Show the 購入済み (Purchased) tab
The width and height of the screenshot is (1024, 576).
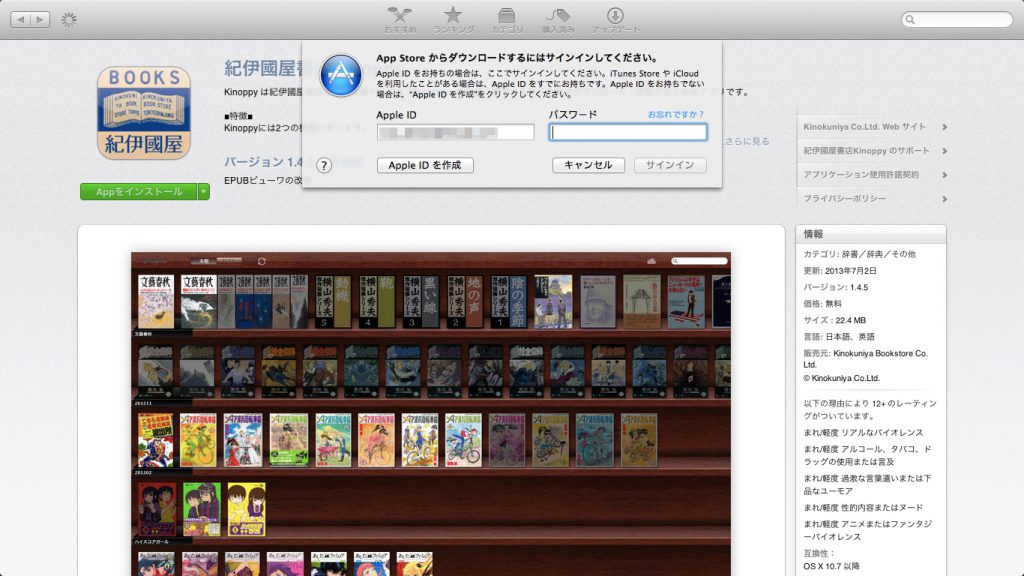click(558, 20)
